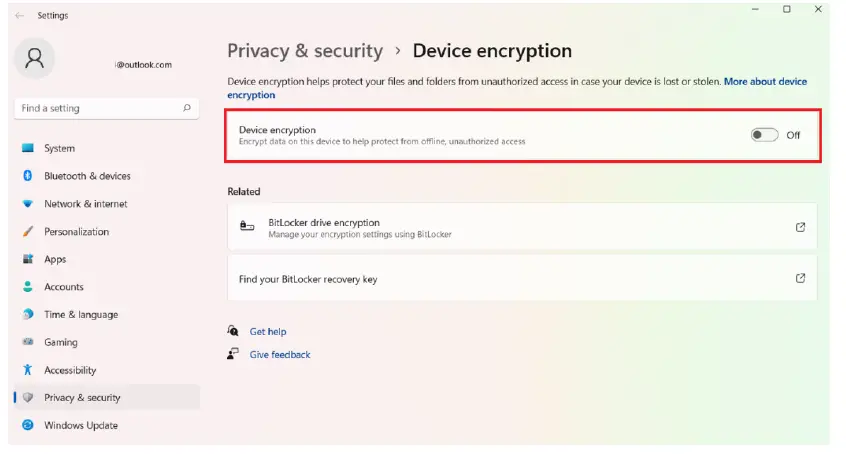Click the Gaming controller icon
This screenshot has width=846, height=454.
pos(28,342)
